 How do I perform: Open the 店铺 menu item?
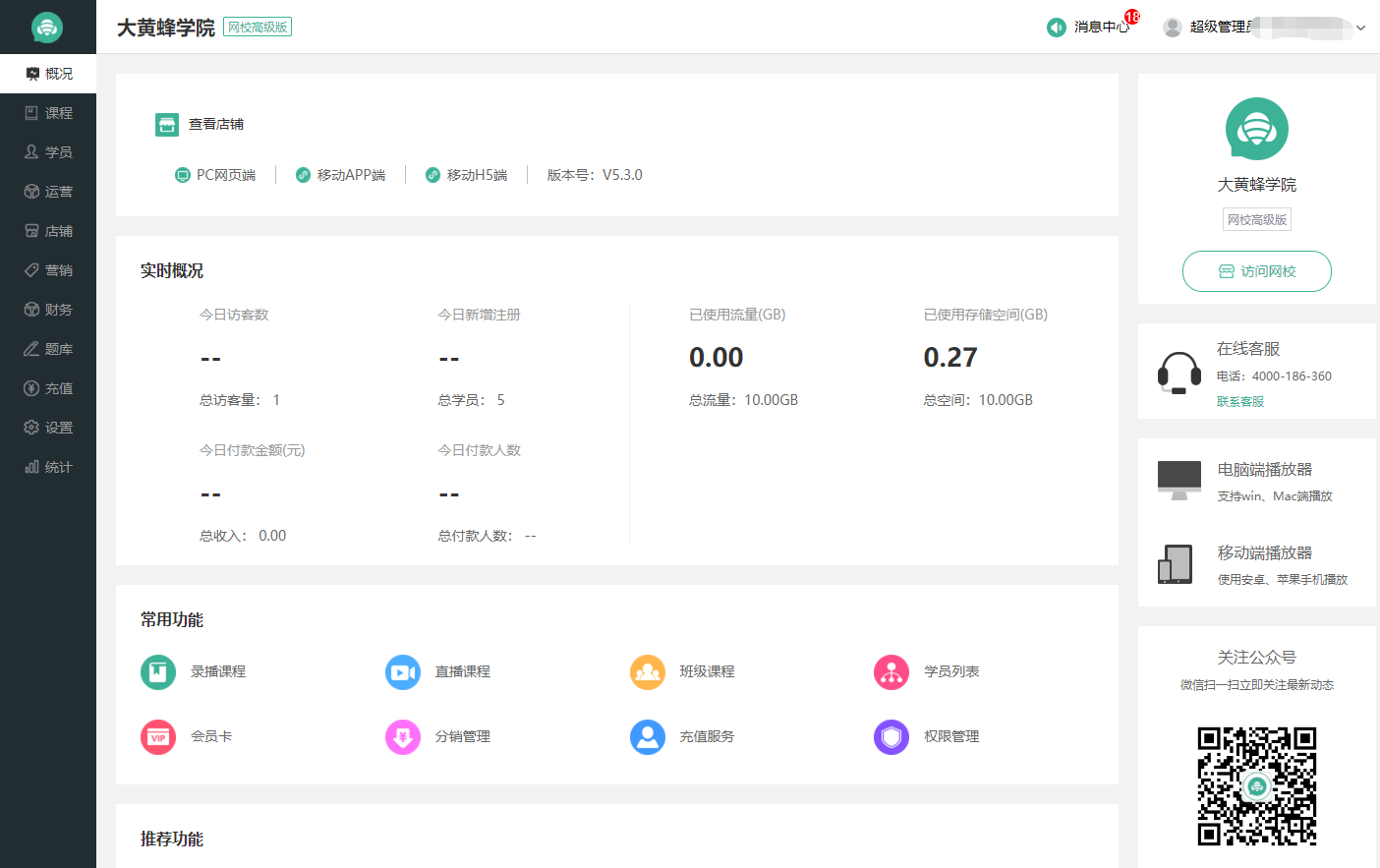(x=48, y=231)
